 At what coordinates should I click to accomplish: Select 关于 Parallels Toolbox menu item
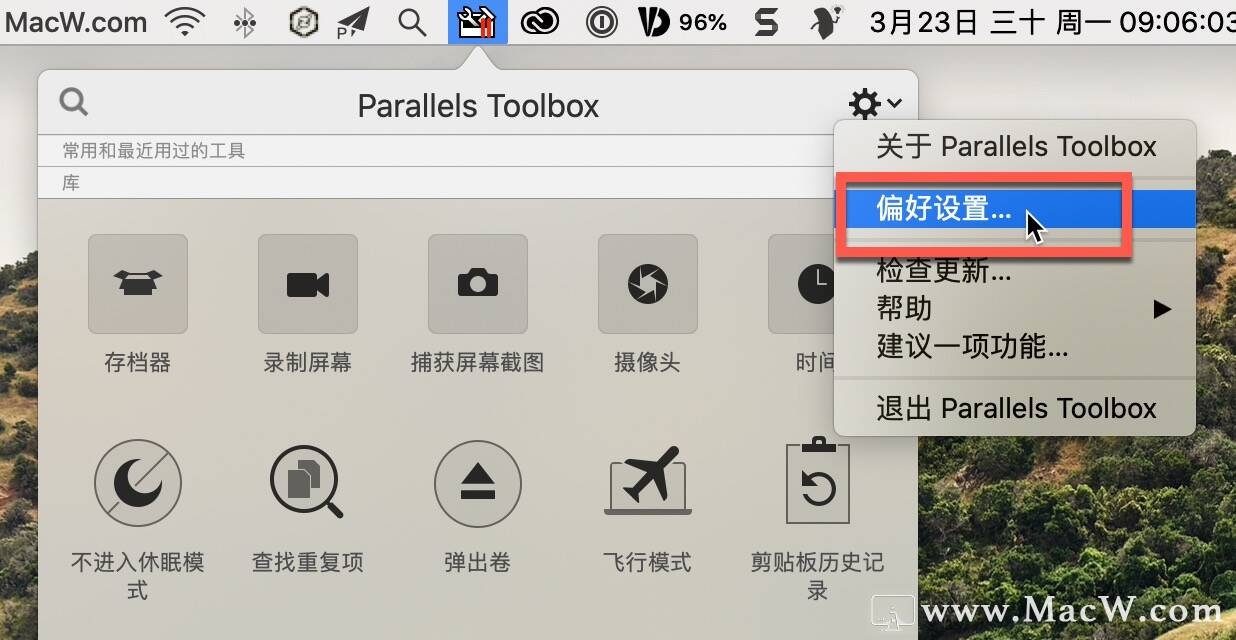(x=1015, y=147)
